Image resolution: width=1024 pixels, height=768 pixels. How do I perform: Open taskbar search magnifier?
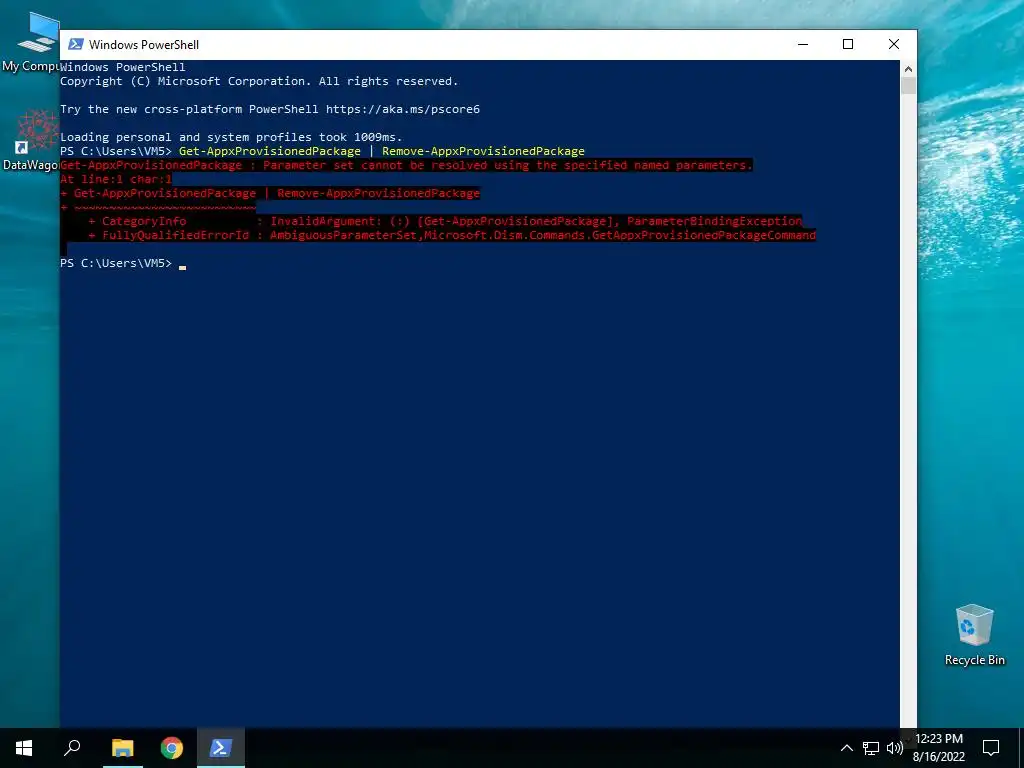click(x=72, y=748)
